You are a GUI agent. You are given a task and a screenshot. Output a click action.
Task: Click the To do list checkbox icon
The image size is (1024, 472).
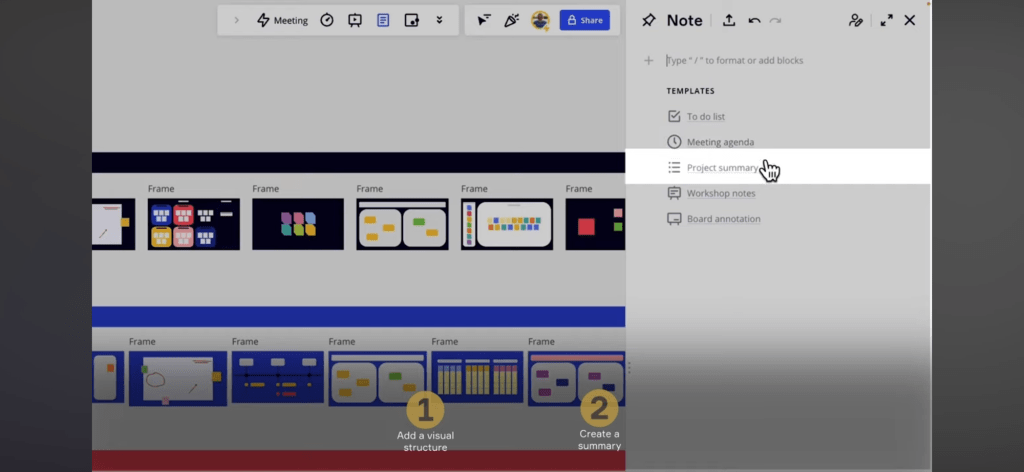tap(674, 116)
